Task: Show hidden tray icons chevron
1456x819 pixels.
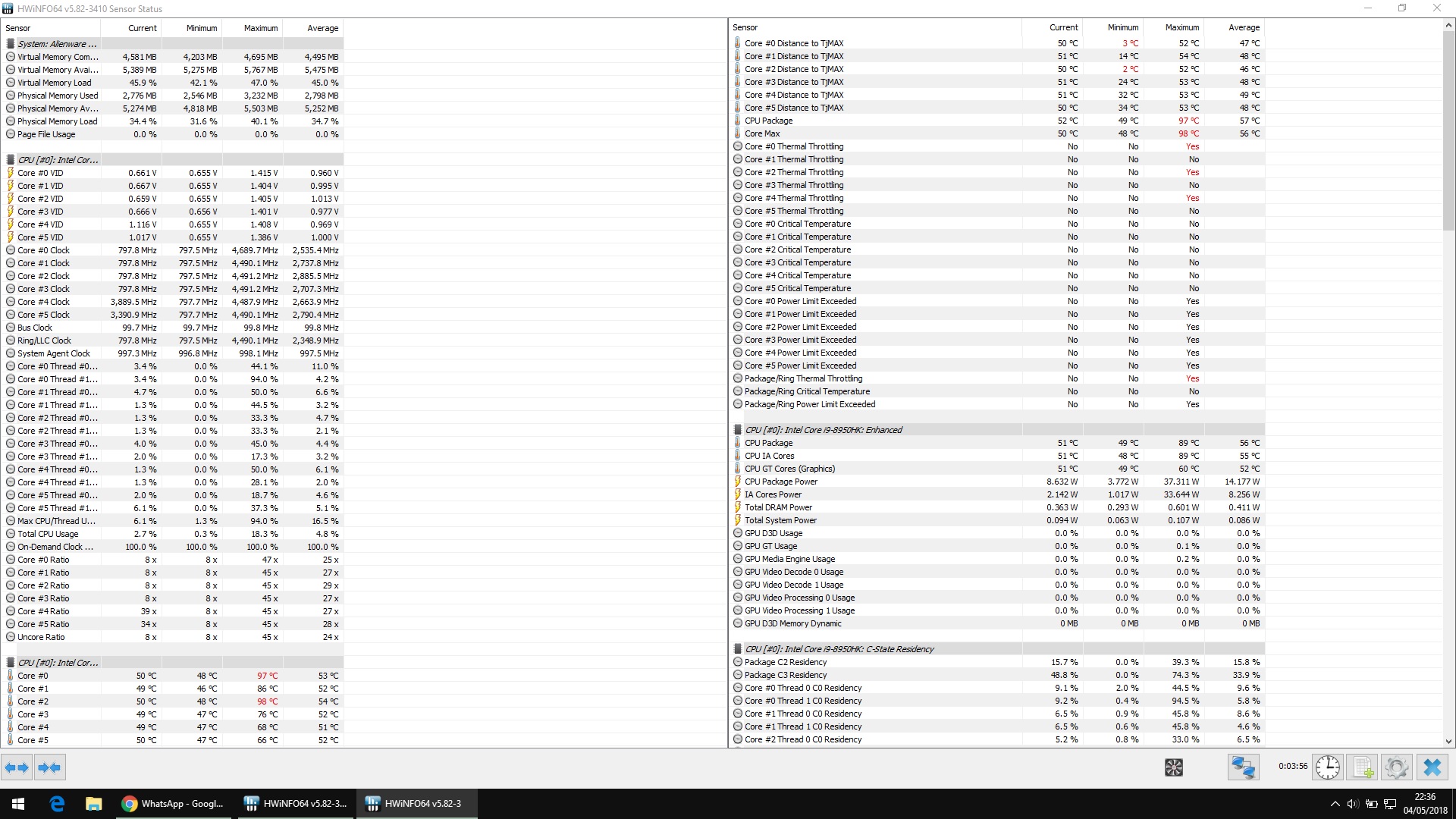Action: coord(1335,804)
